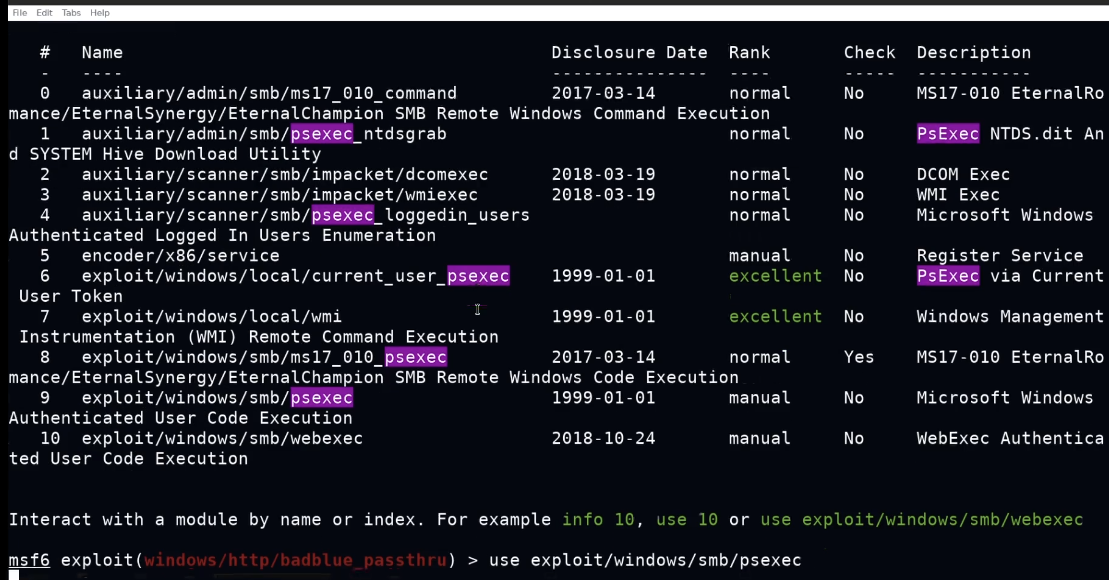Open the Help menu
Screen dimensions: 1109x580
(99, 13)
